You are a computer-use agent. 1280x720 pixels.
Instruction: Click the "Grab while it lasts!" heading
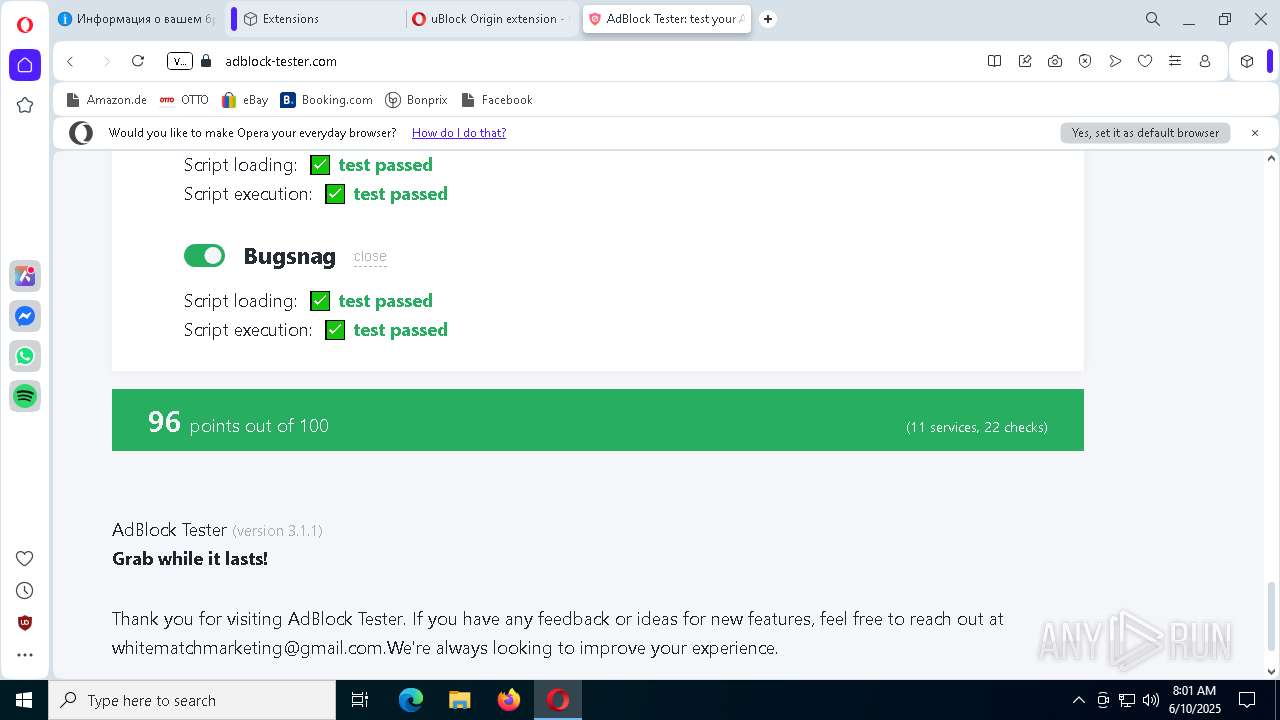[x=190, y=559]
